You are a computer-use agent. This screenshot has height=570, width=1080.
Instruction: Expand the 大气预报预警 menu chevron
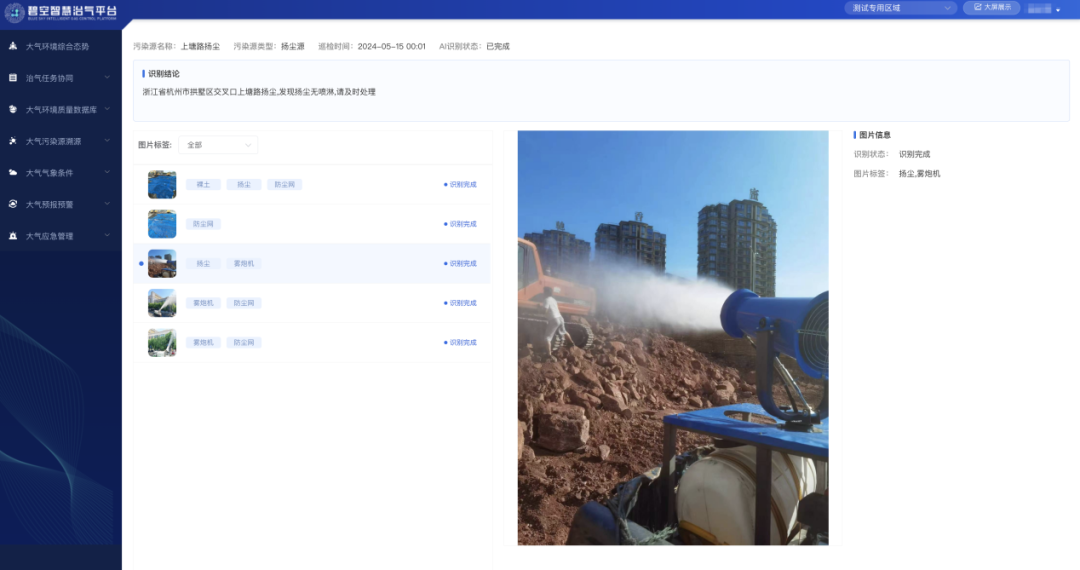tap(107, 204)
